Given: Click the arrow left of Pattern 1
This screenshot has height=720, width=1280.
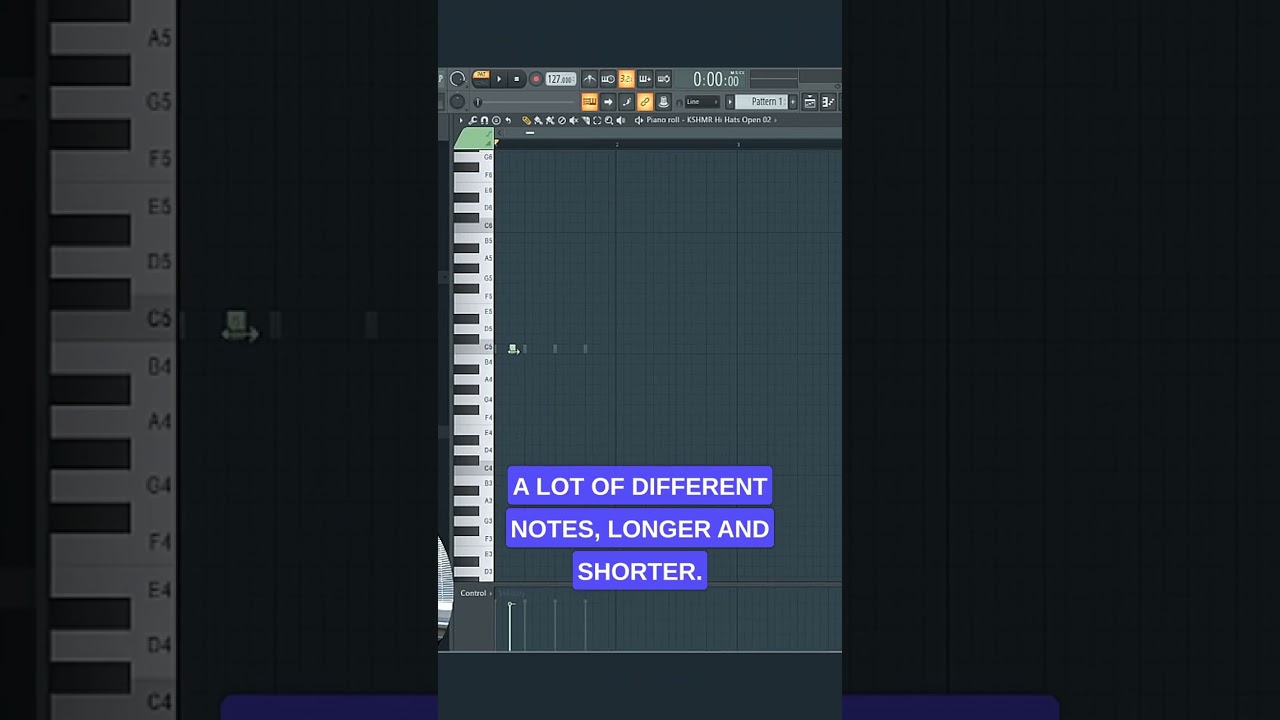Looking at the screenshot, I should coord(730,101).
